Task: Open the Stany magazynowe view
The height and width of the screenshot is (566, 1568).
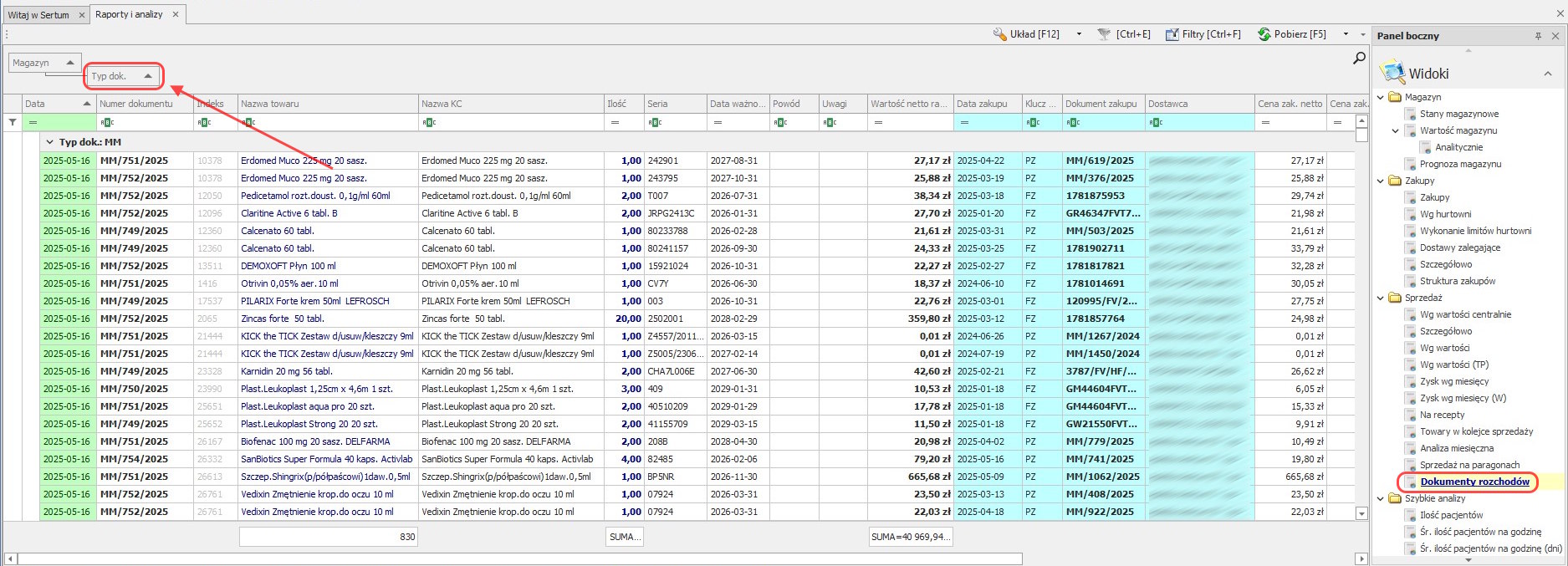Action: pyautogui.click(x=1458, y=114)
